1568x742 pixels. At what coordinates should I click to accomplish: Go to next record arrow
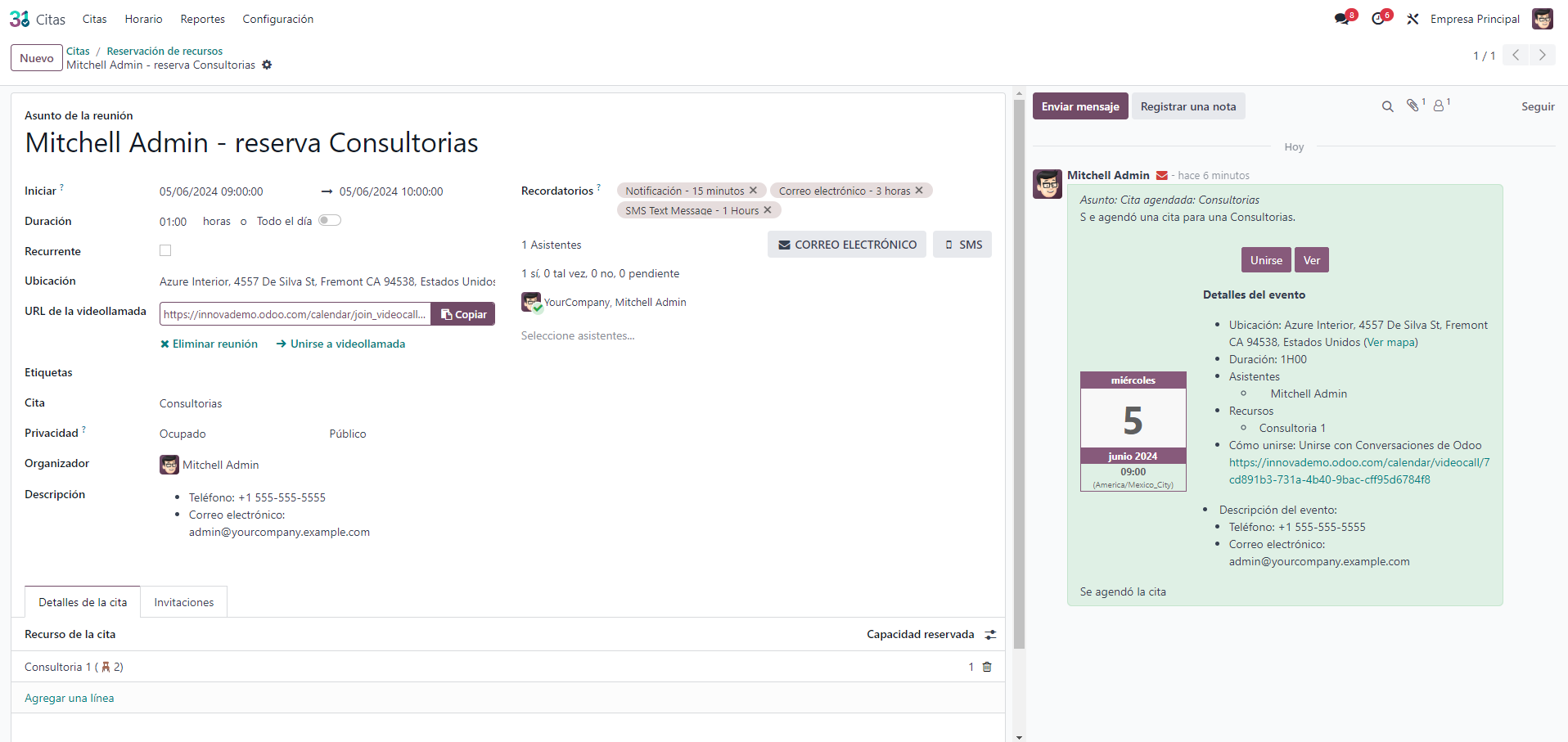(1542, 55)
